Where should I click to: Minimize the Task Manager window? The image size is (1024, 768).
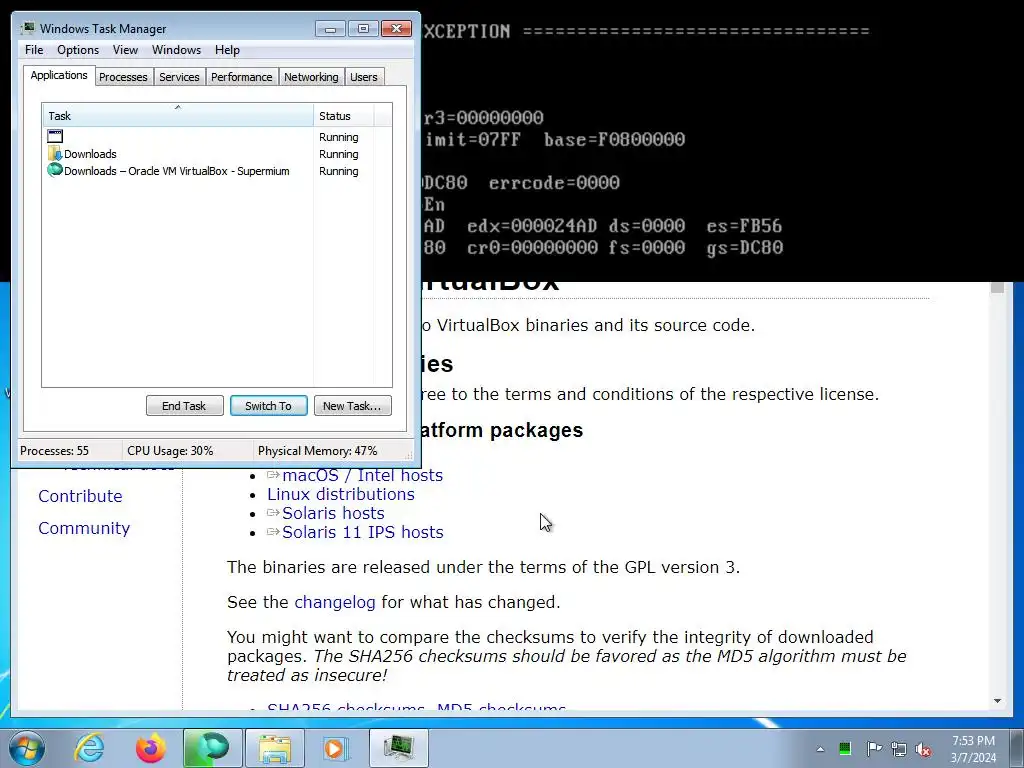pyautogui.click(x=330, y=29)
